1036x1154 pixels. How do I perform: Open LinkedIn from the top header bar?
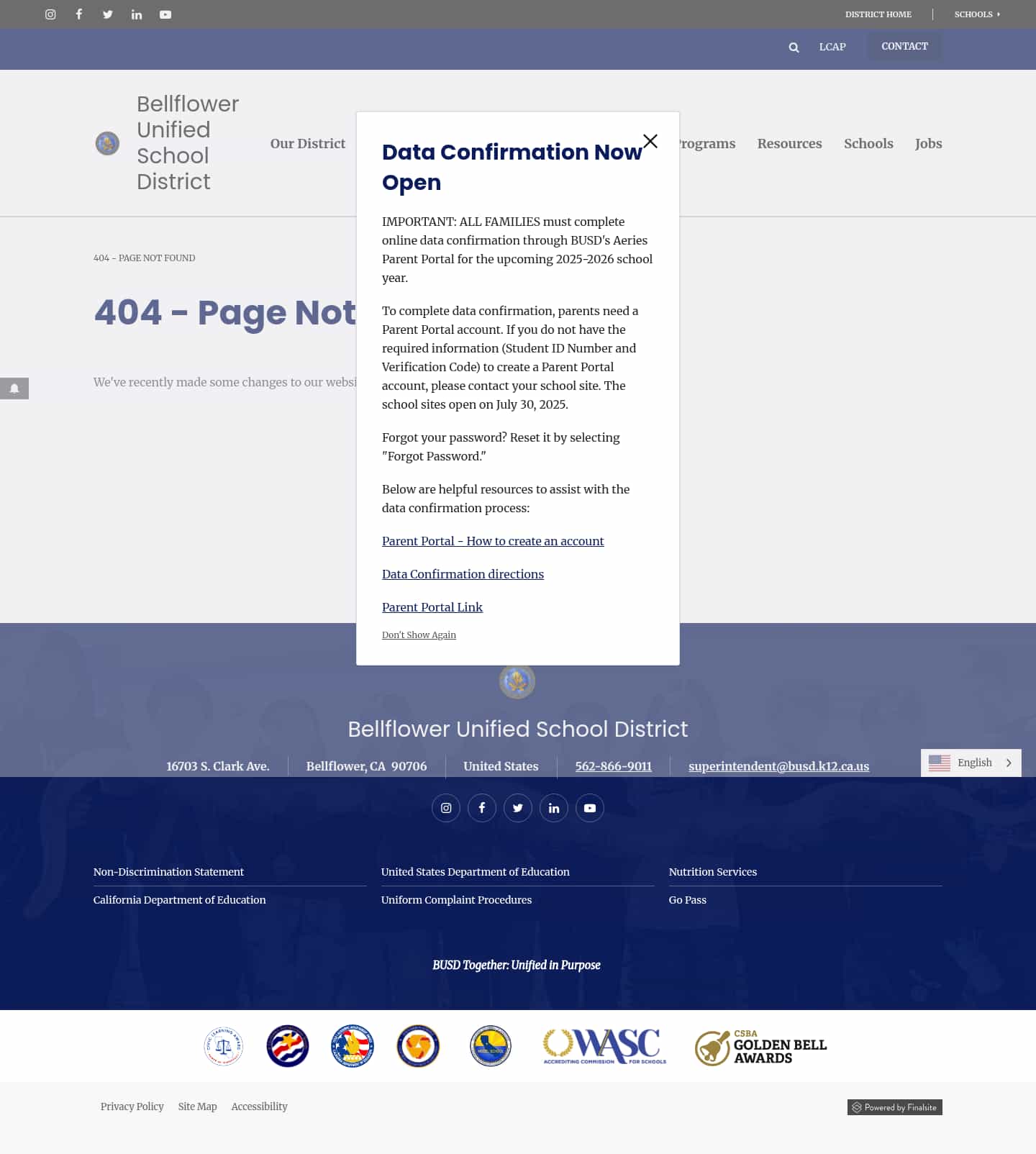[x=137, y=14]
